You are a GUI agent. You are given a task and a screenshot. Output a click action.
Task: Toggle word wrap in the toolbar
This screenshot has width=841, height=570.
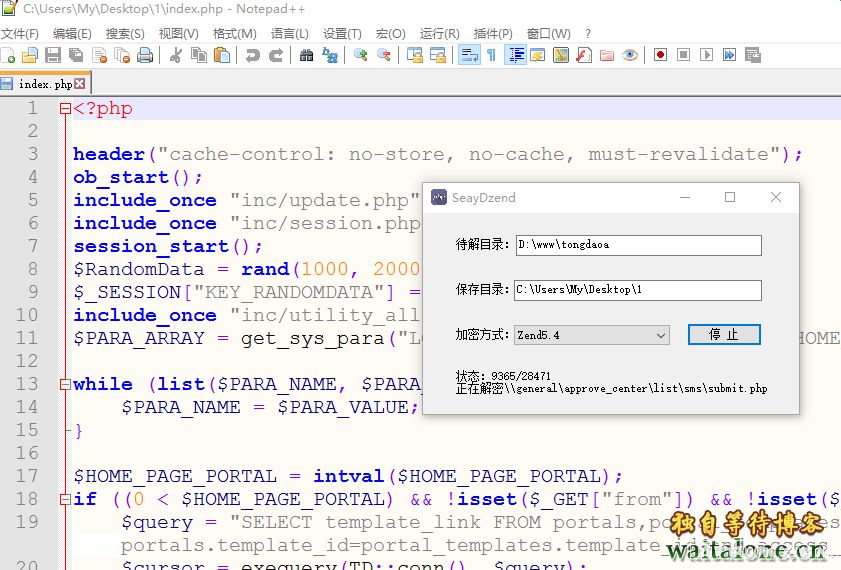pos(469,55)
